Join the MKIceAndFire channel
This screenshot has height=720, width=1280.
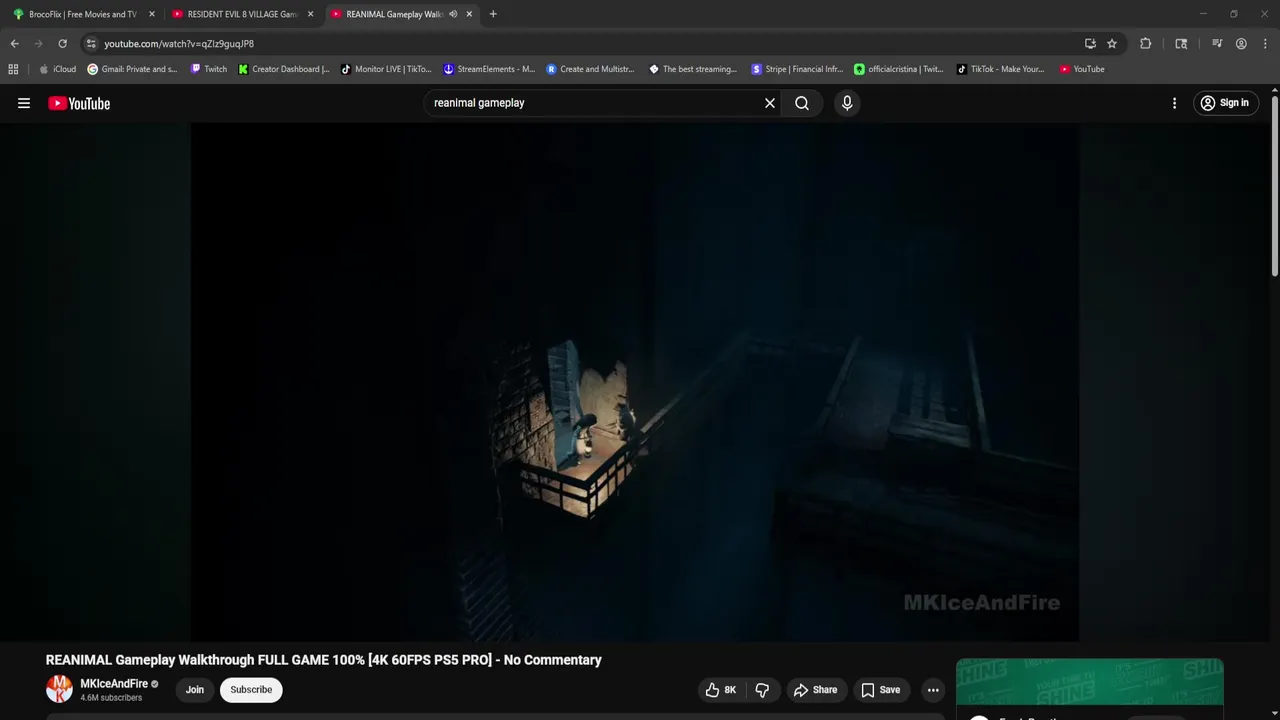tap(195, 690)
